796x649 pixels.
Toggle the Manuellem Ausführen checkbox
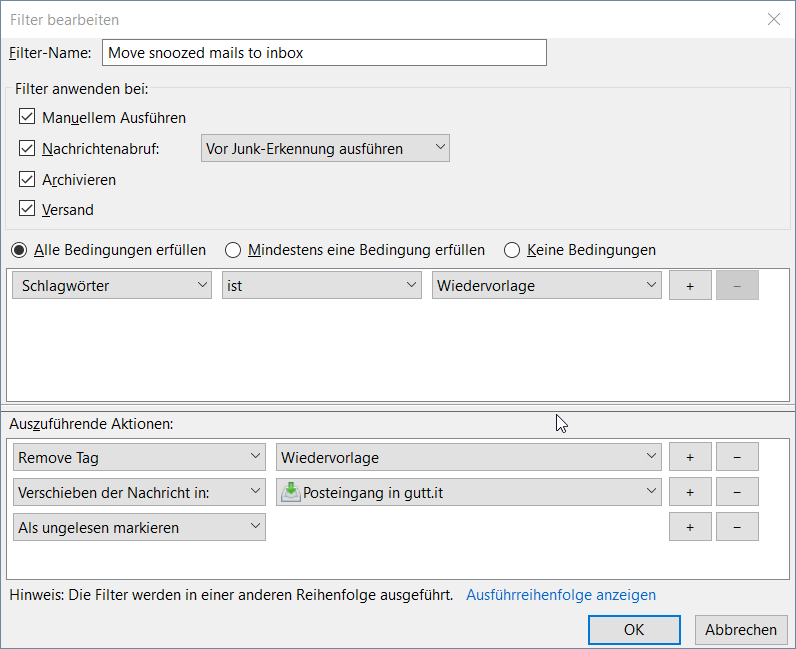click(27, 117)
